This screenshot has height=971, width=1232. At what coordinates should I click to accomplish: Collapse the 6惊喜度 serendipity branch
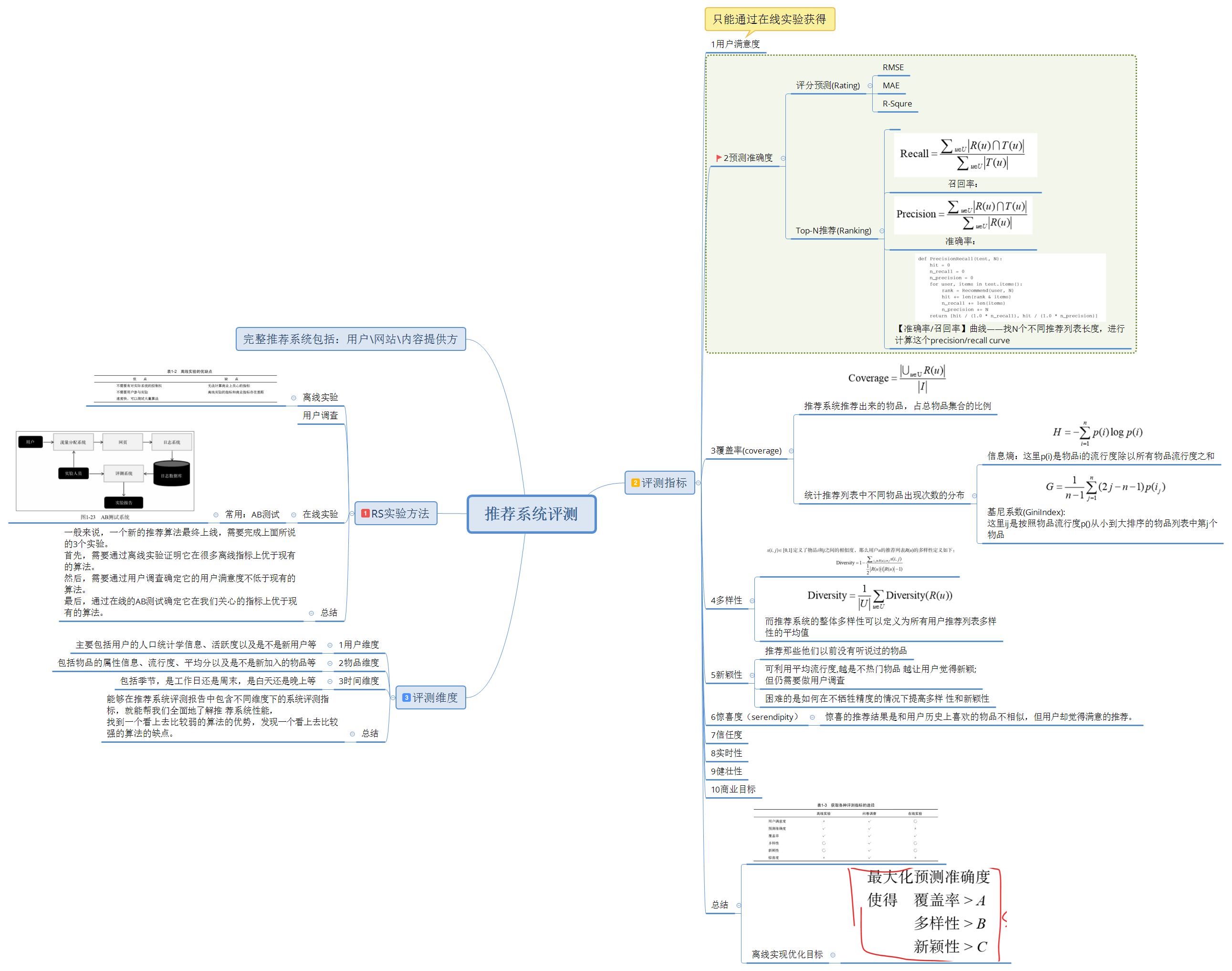812,718
